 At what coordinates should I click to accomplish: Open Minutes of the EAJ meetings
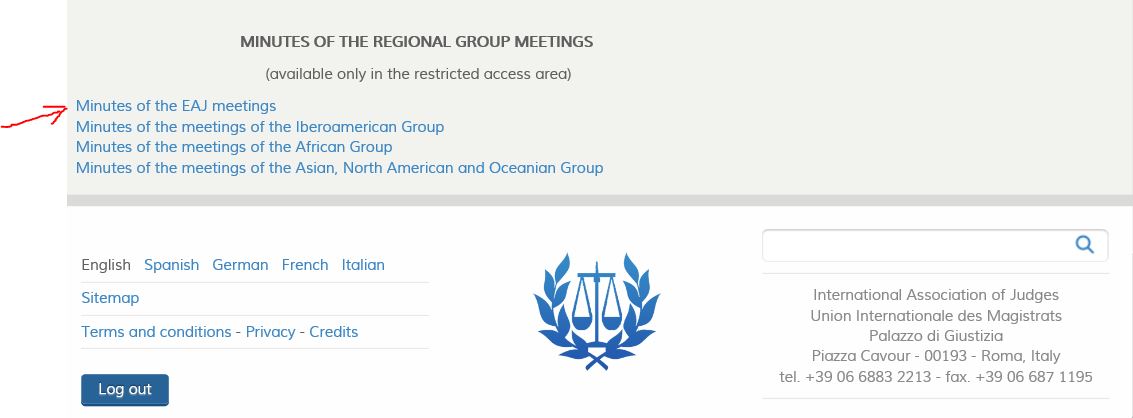(x=176, y=106)
